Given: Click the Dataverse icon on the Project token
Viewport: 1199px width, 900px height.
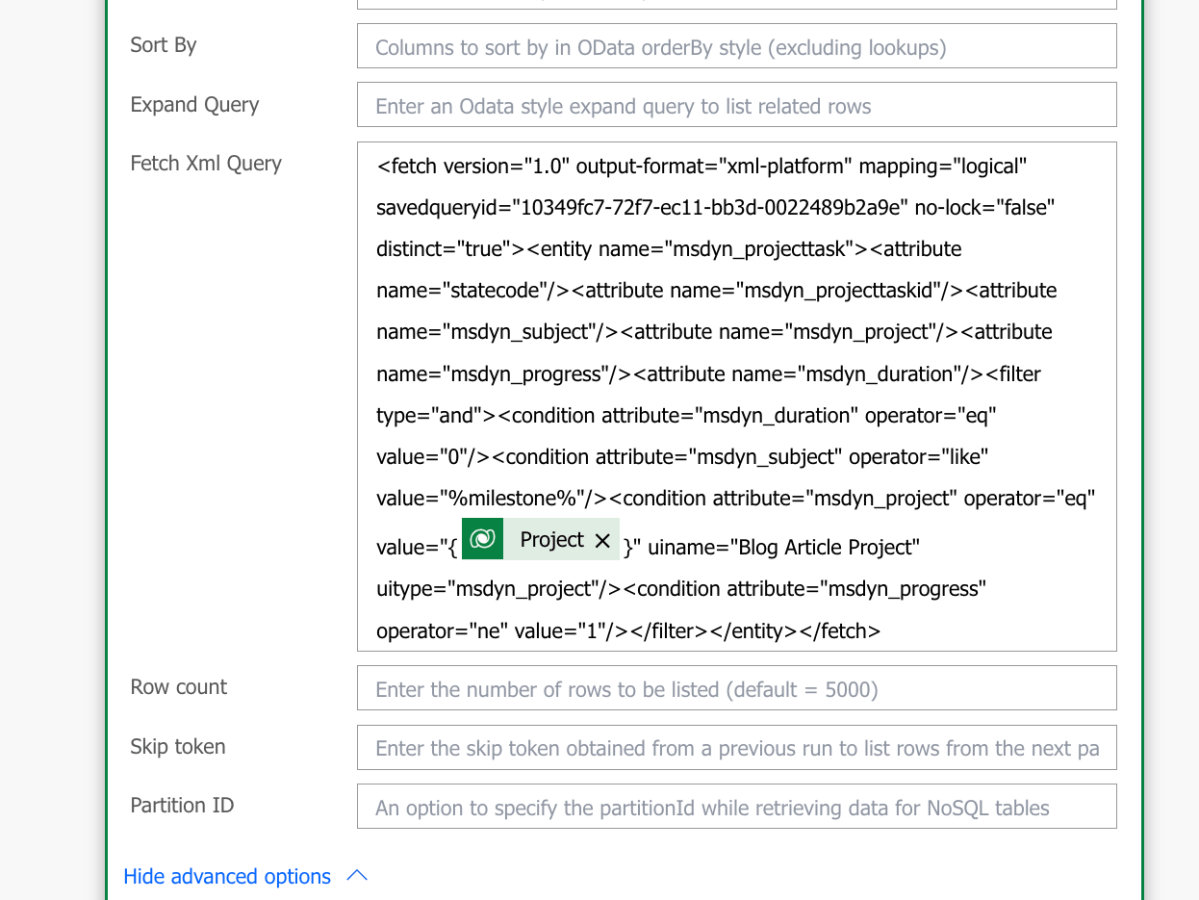Looking at the screenshot, I should [483, 540].
